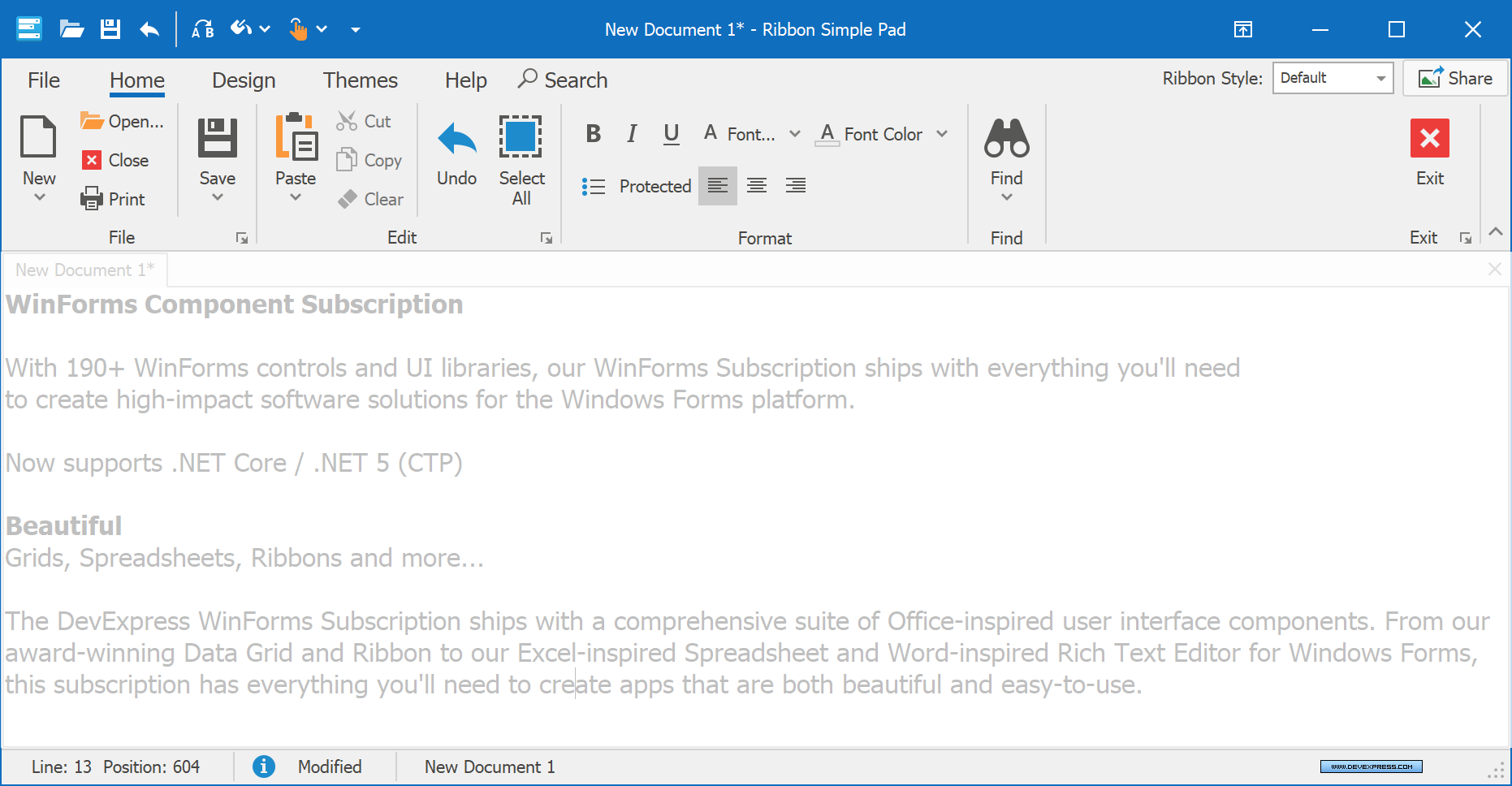Screen dimensions: 1512x786
Task: Click the Undo arrow icon
Action: click(x=456, y=139)
